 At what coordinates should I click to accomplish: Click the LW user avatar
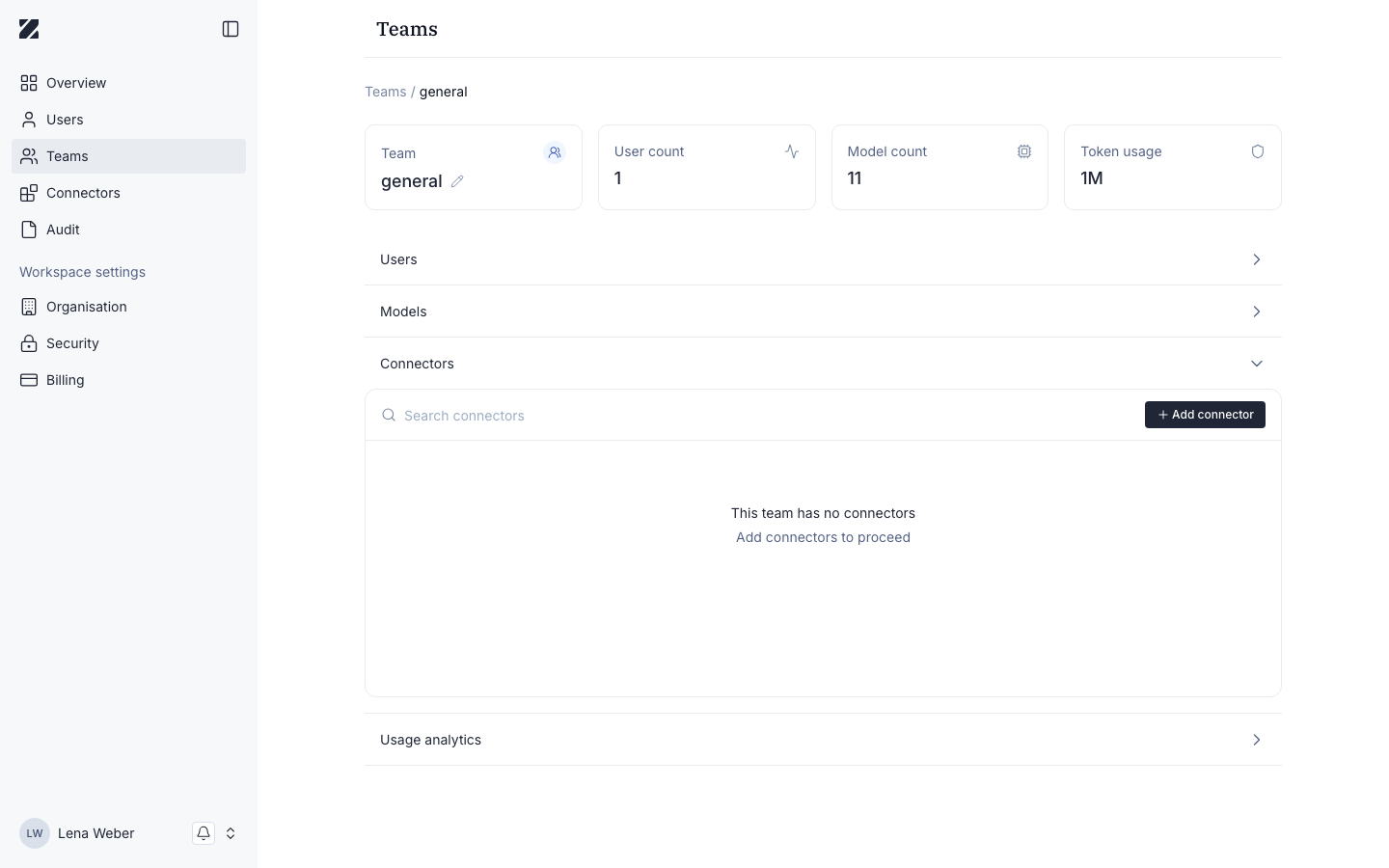pyautogui.click(x=35, y=833)
